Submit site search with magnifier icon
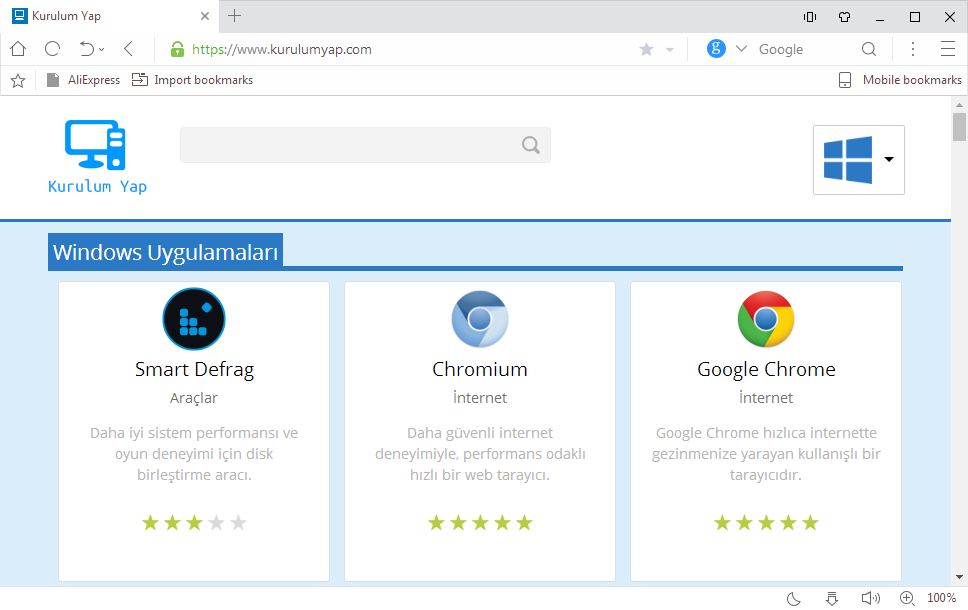968x610 pixels. pos(530,145)
